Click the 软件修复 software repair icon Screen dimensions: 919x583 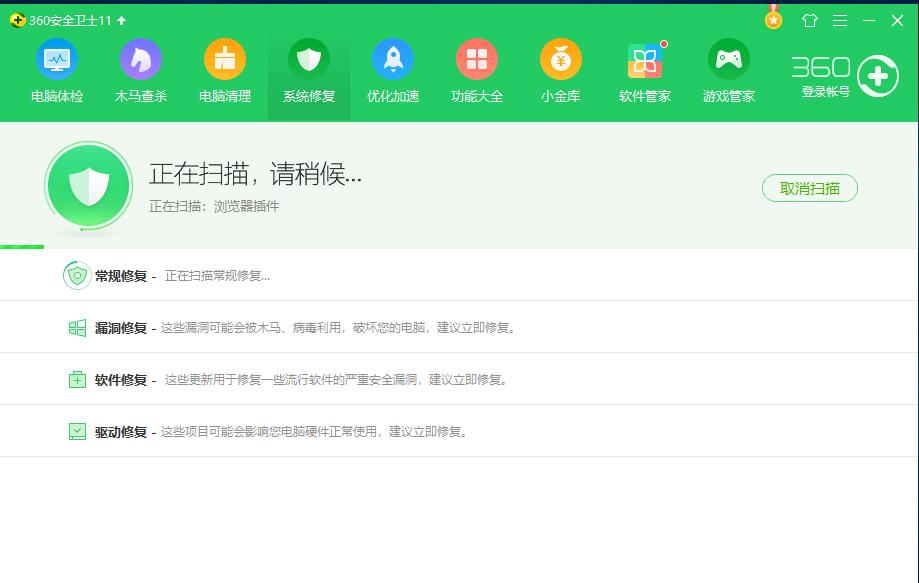(x=76, y=379)
